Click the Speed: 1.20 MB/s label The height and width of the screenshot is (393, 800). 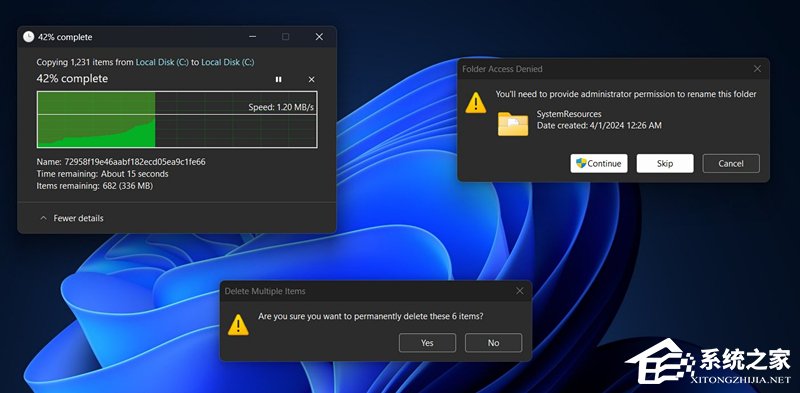[x=281, y=107]
